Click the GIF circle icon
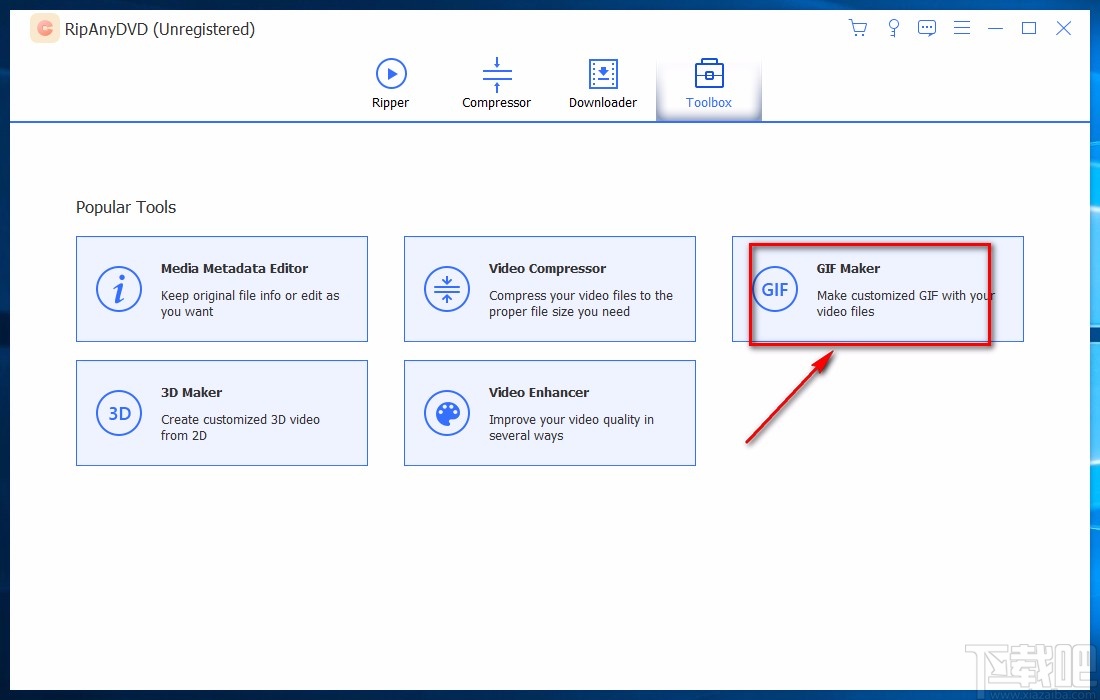Screen dimensions: 1100x700 pyautogui.click(x=774, y=289)
